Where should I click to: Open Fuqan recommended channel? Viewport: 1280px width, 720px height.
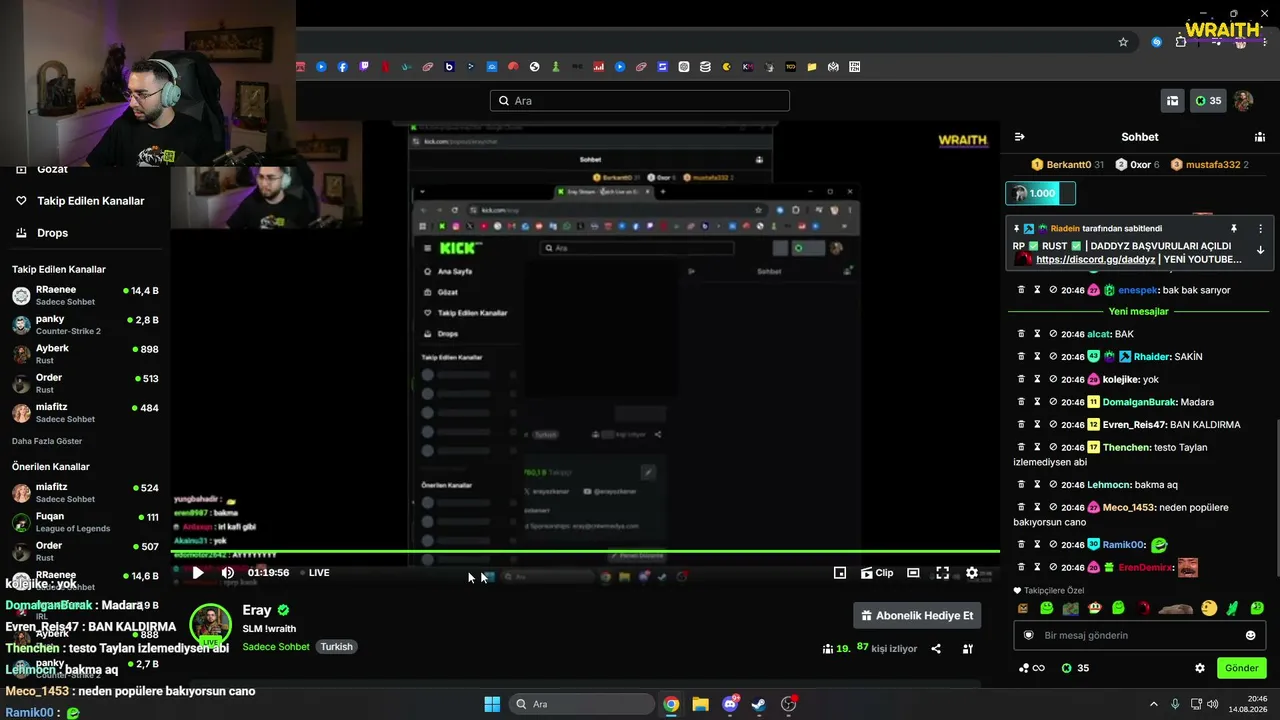click(x=85, y=522)
